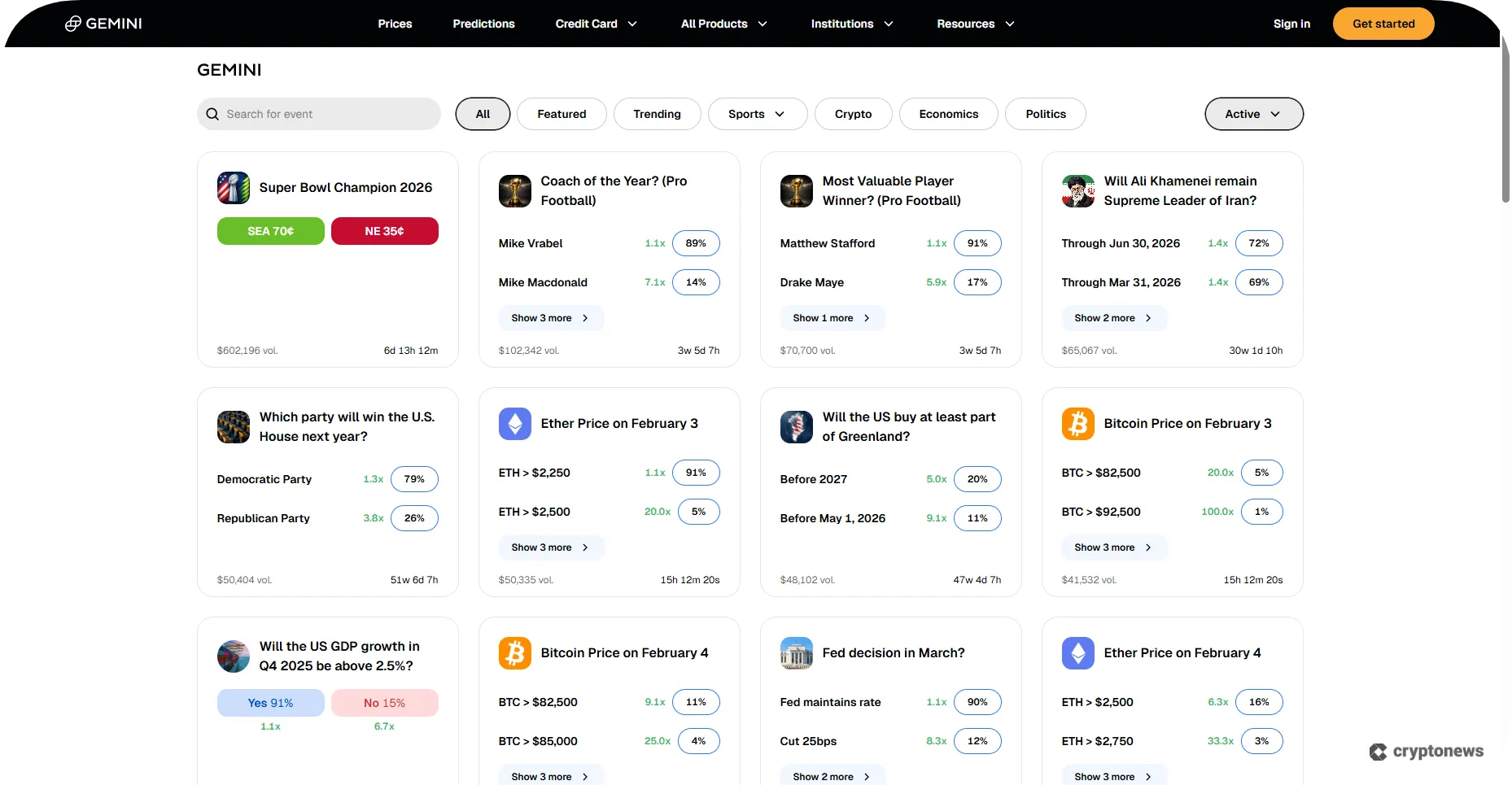Select Republican Party 26% option

(414, 518)
